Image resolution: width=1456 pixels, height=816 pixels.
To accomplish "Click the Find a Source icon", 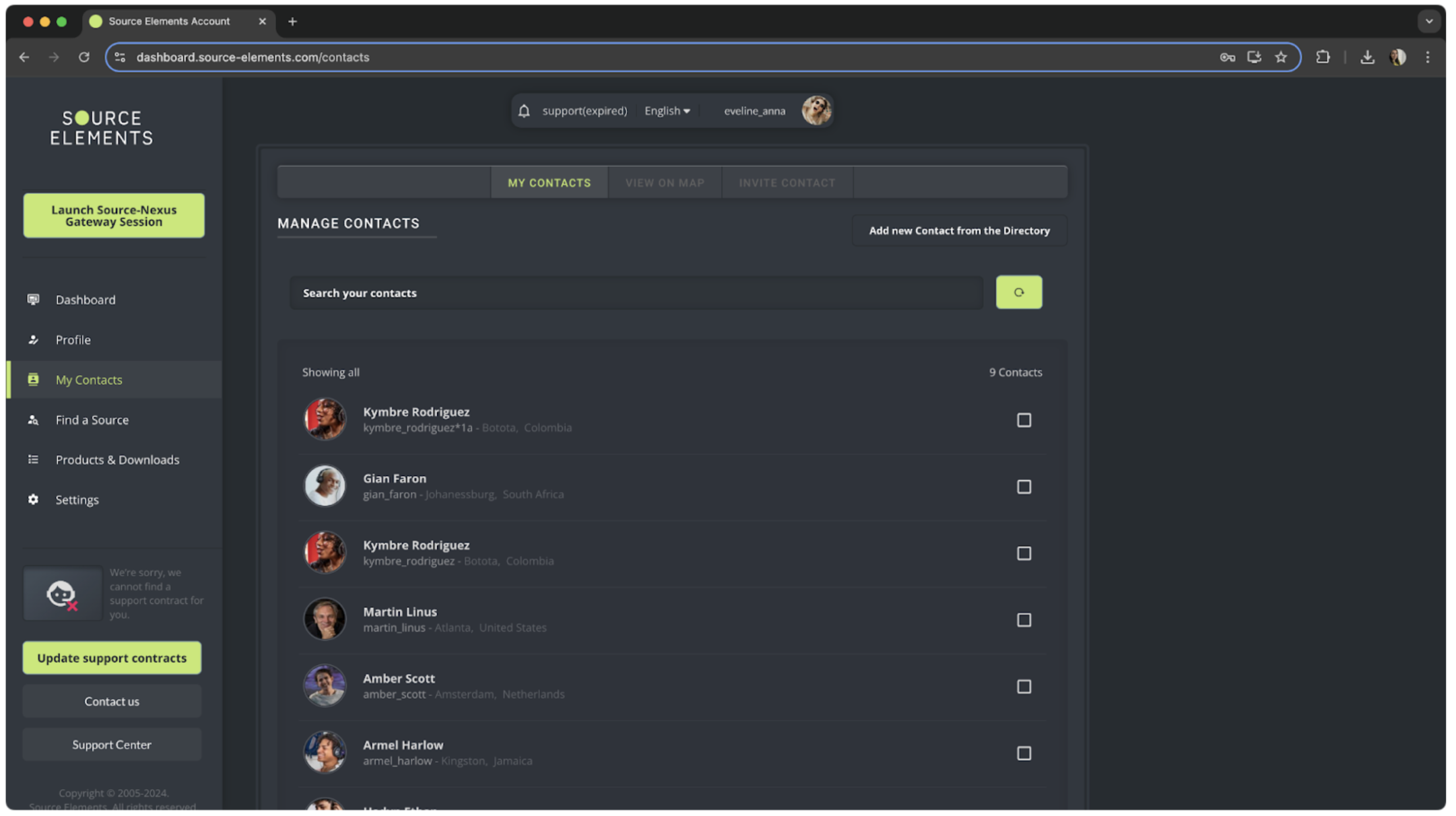I will pyautogui.click(x=33, y=420).
